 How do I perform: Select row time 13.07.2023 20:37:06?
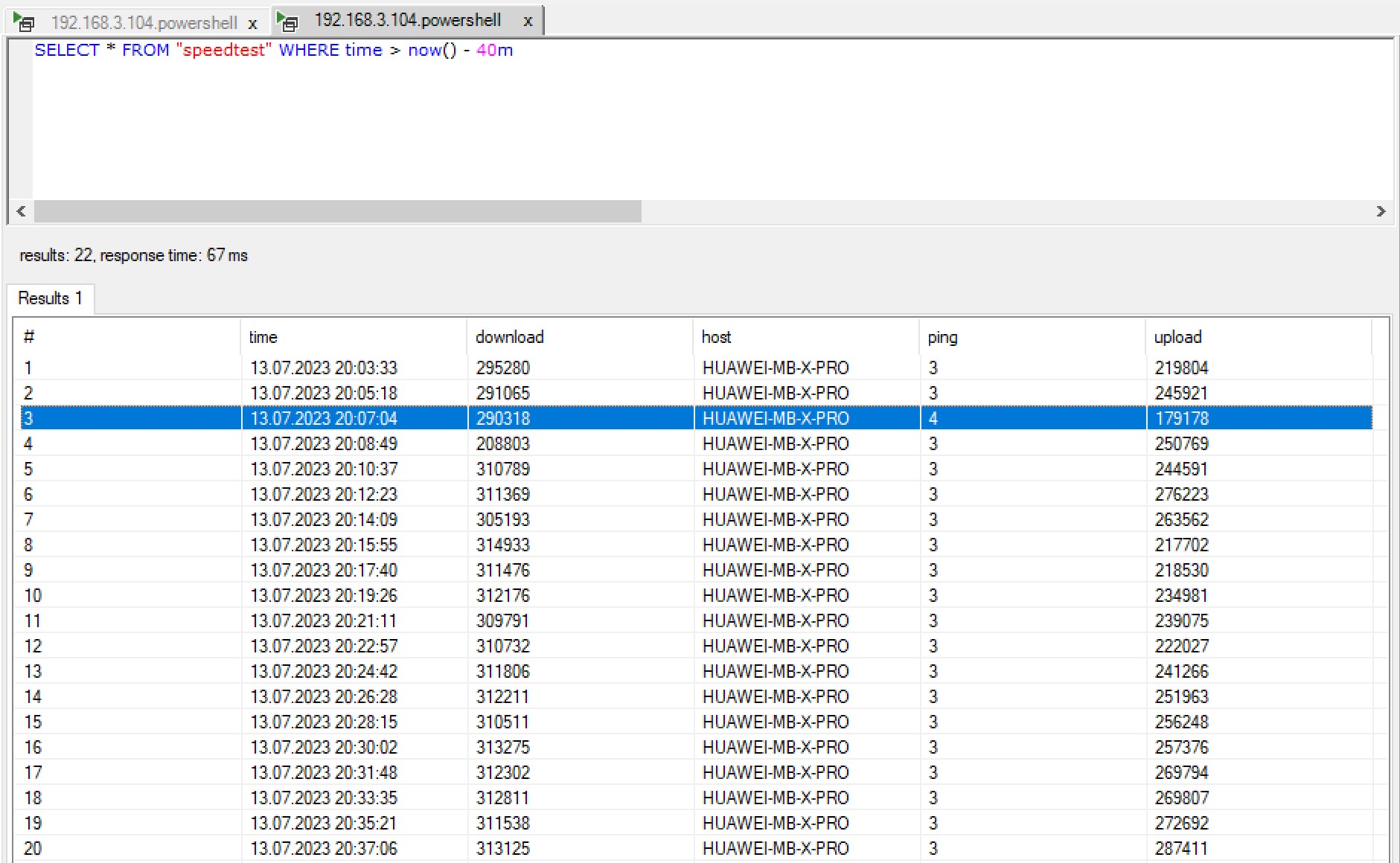point(324,848)
